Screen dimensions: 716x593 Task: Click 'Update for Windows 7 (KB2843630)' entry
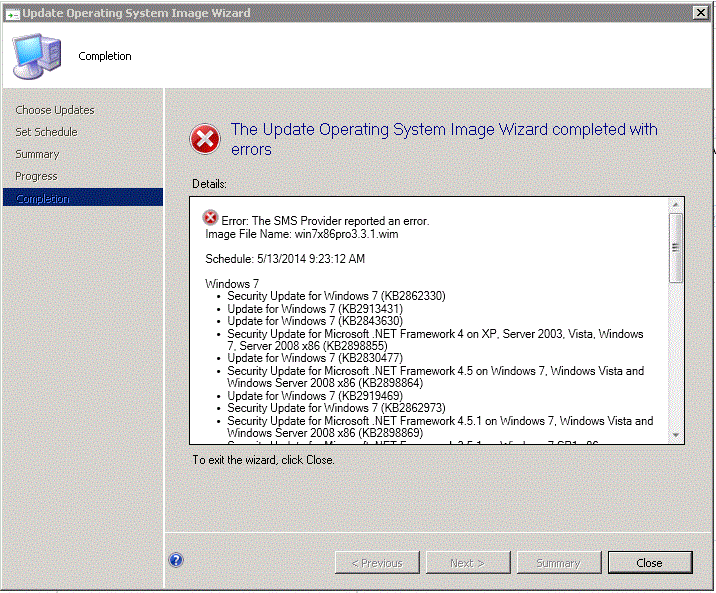click(x=315, y=321)
